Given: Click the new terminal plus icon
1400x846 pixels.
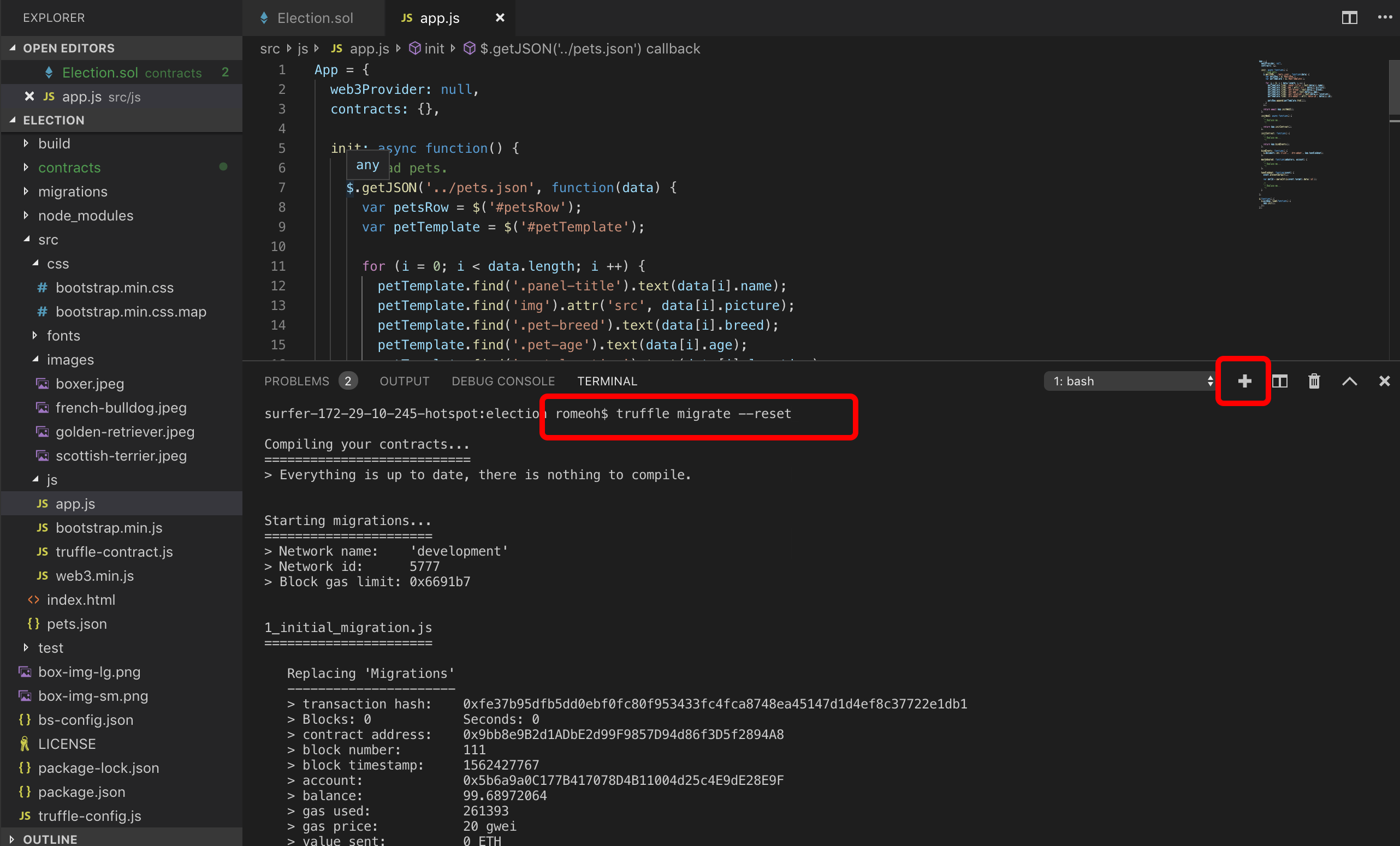Looking at the screenshot, I should tap(1244, 381).
